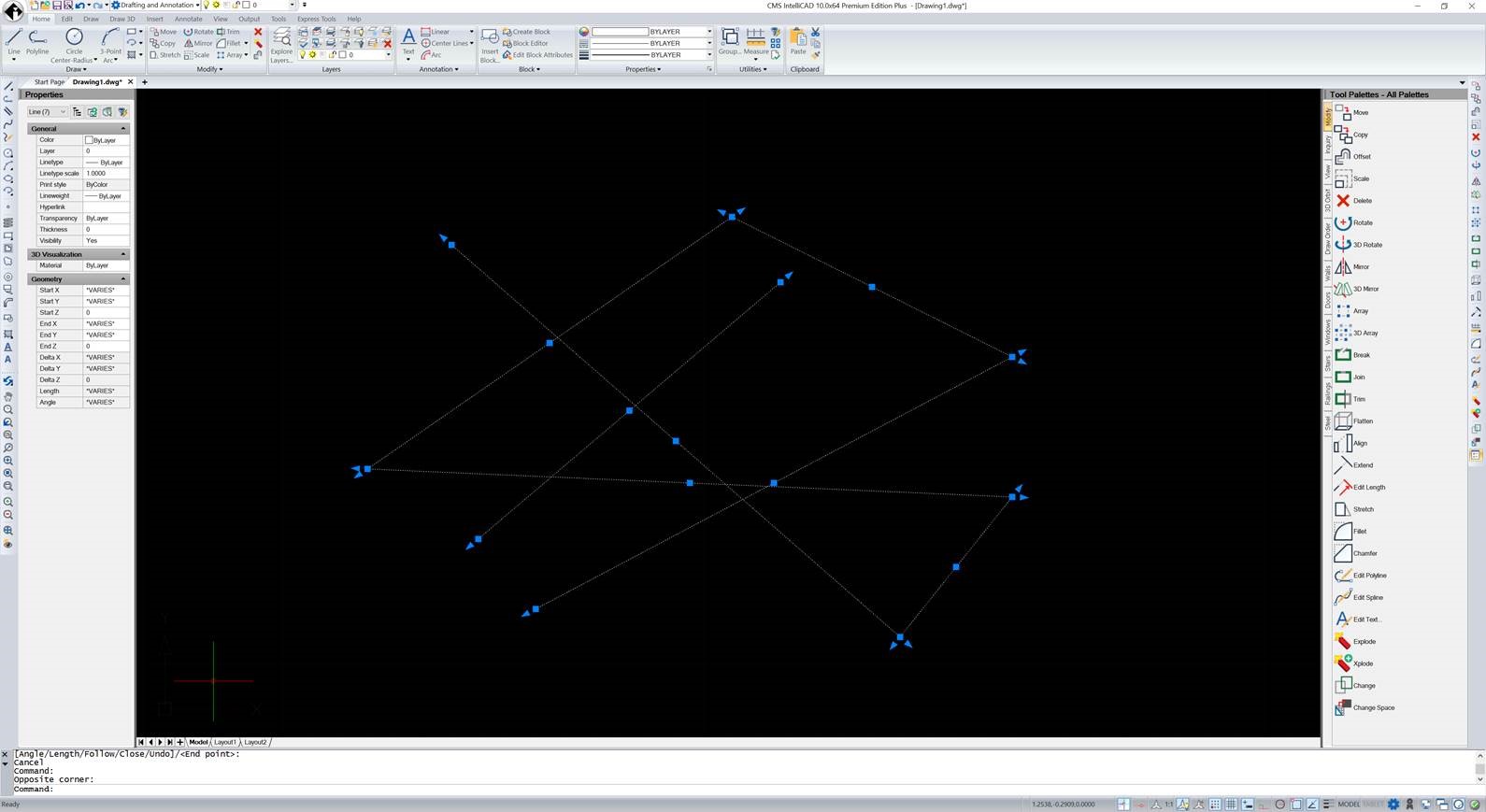
Task: Click Flatten in Tool Palettes
Action: (1353, 420)
